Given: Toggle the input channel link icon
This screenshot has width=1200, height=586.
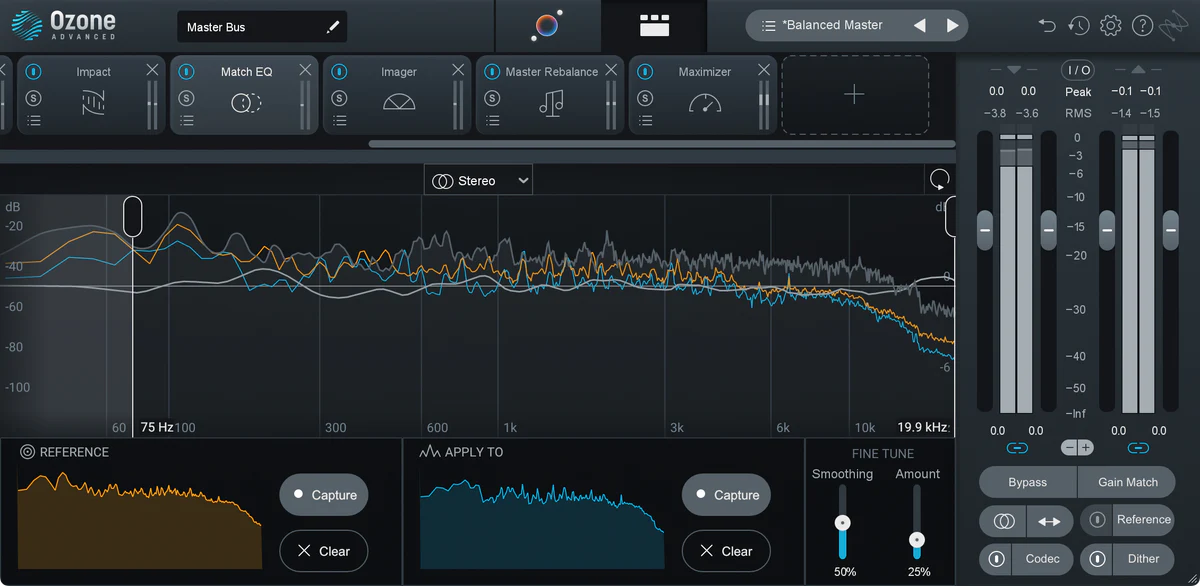Looking at the screenshot, I should point(1017,448).
